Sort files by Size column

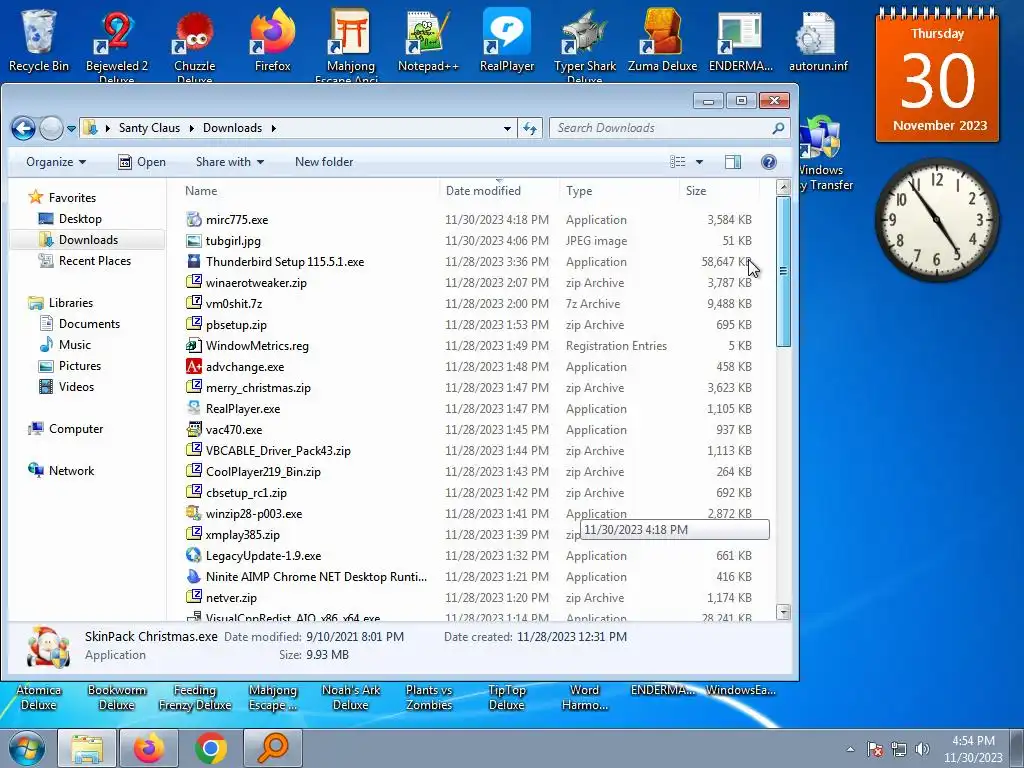point(719,191)
